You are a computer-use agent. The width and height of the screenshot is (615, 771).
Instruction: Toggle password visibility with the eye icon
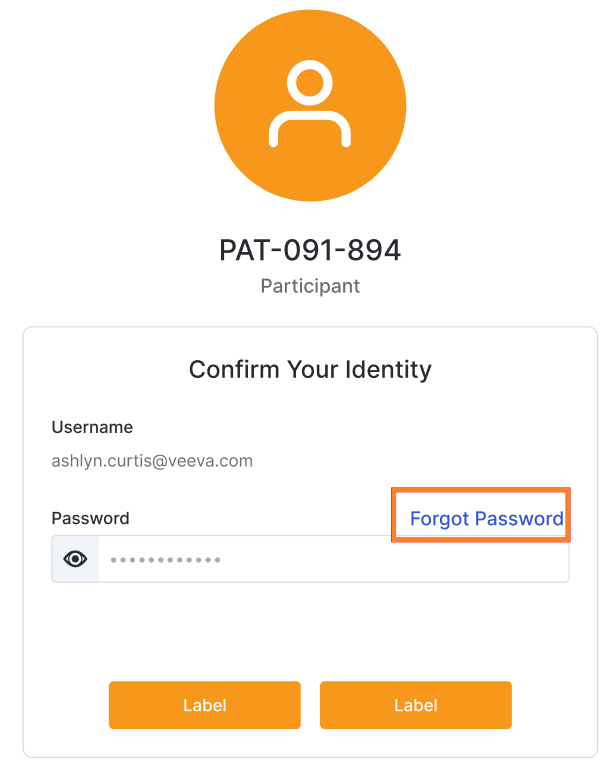76,559
